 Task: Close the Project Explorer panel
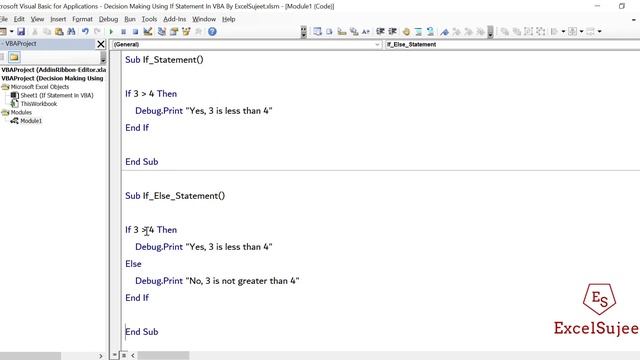(x=101, y=44)
